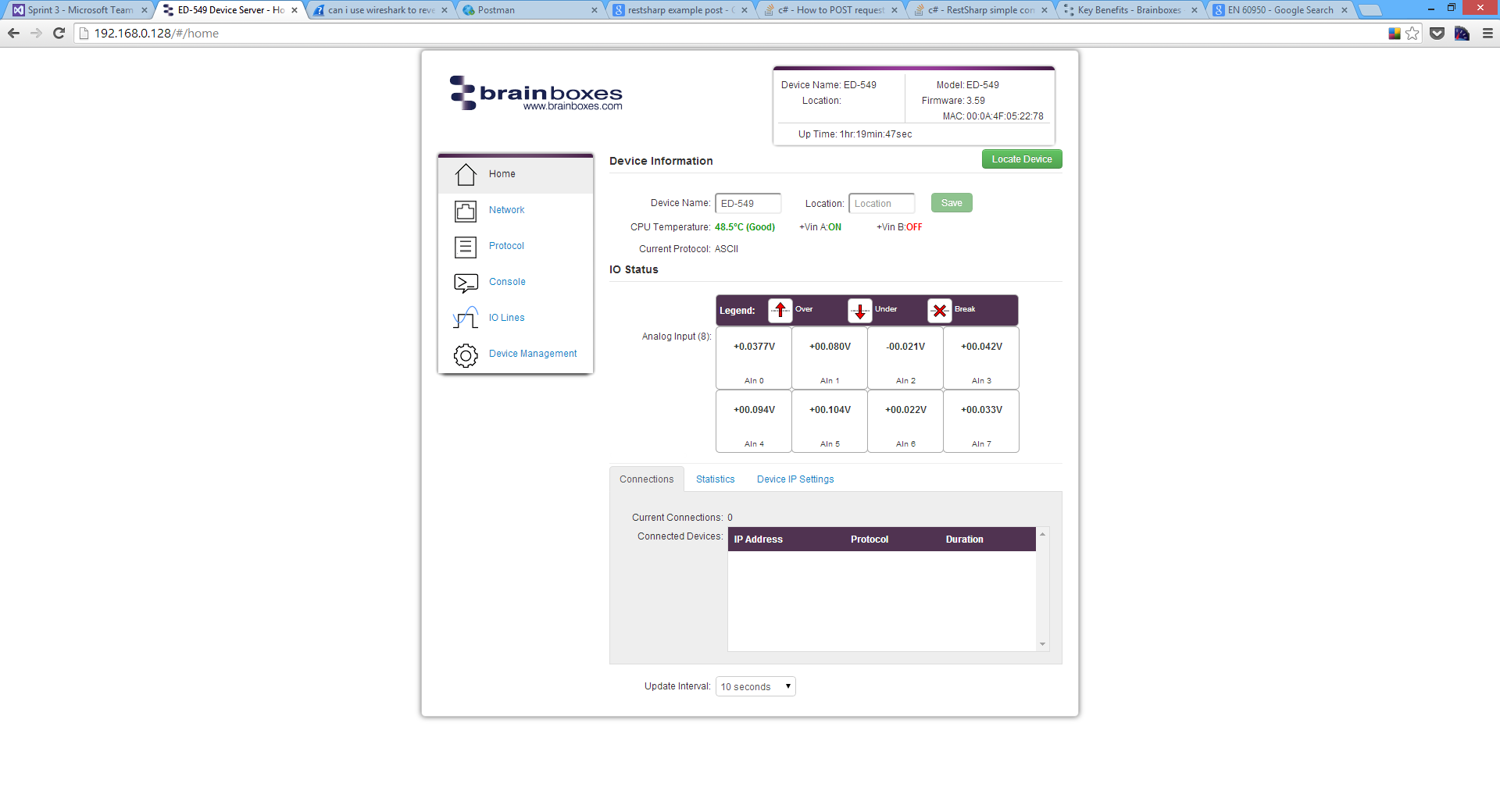Image resolution: width=1500 pixels, height=812 pixels.
Task: Switch to the Statistics tab
Action: 715,479
